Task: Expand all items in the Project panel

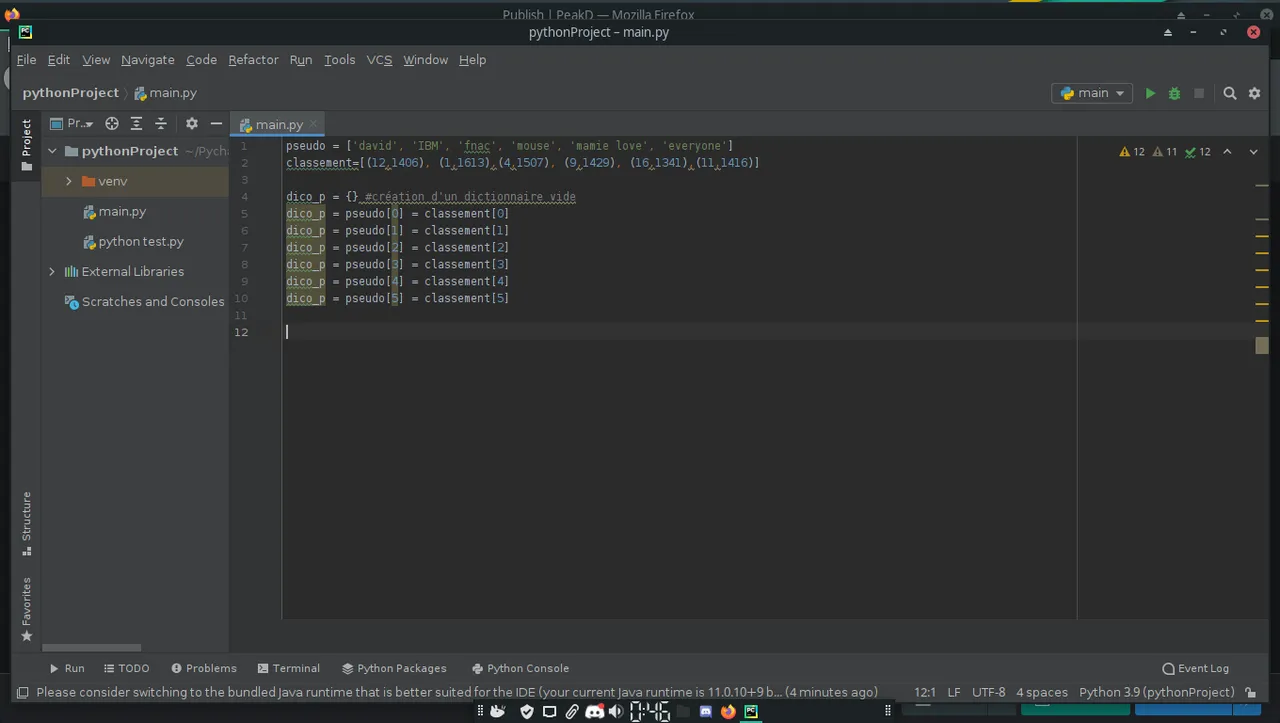Action: click(136, 123)
